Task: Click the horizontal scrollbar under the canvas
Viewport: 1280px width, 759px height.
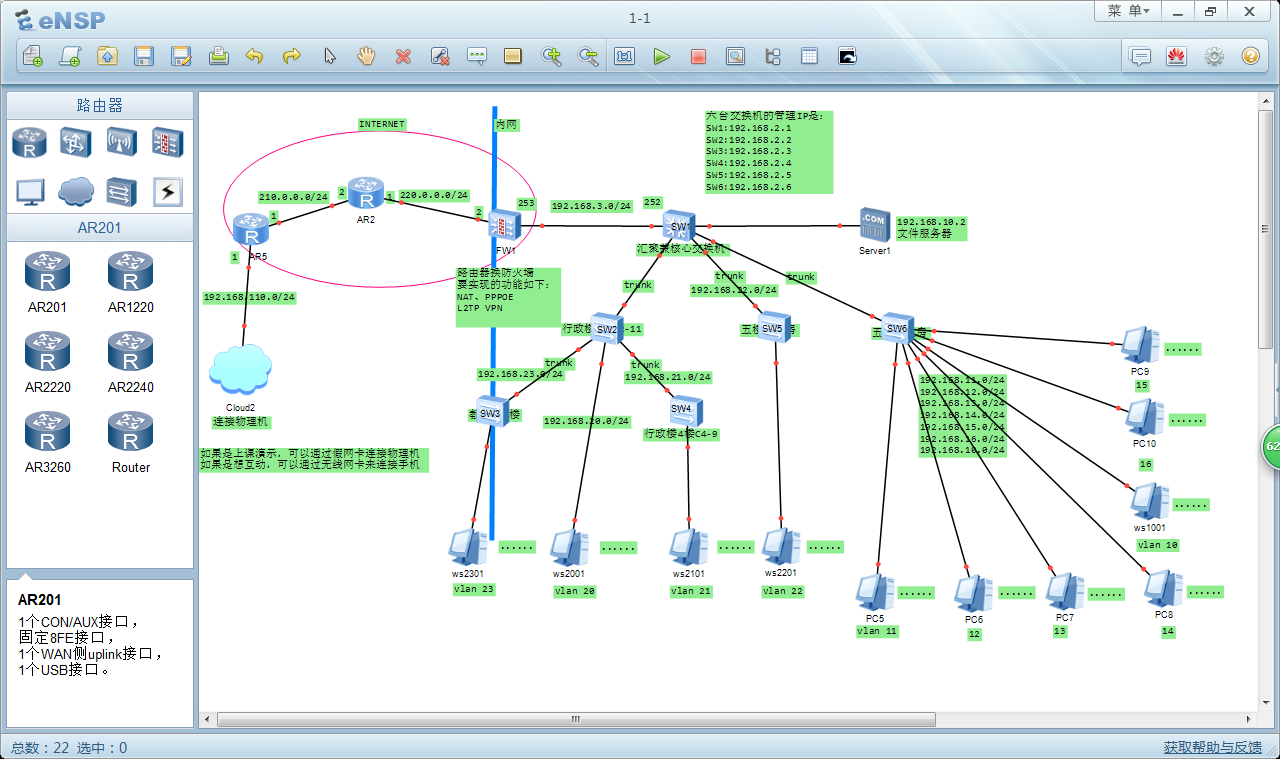Action: [575, 719]
